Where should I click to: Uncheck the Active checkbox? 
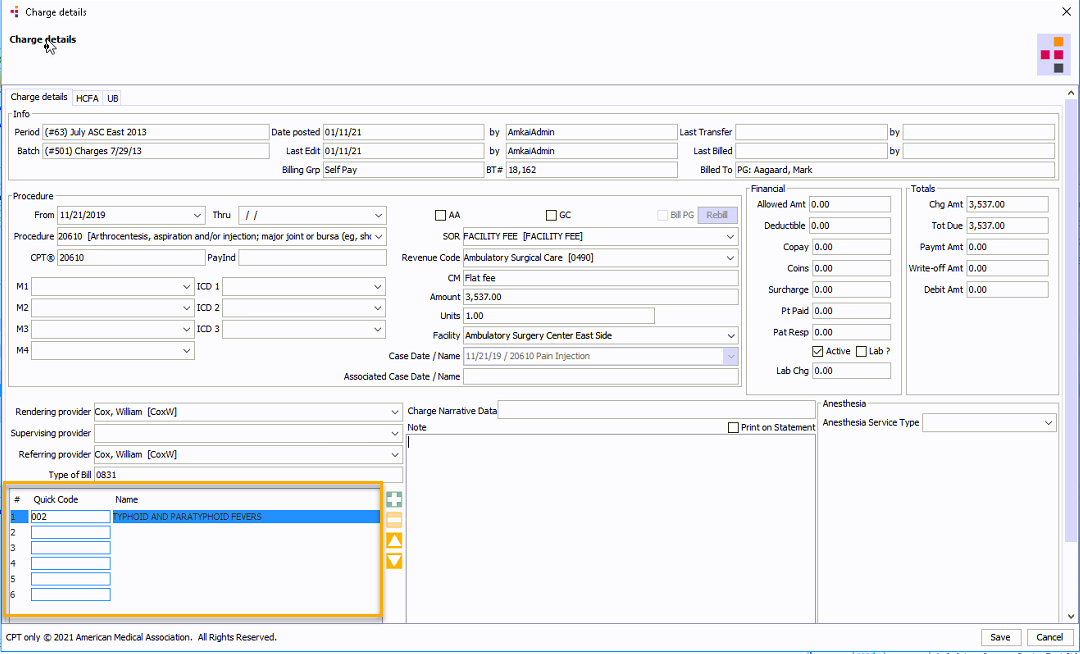[x=818, y=351]
